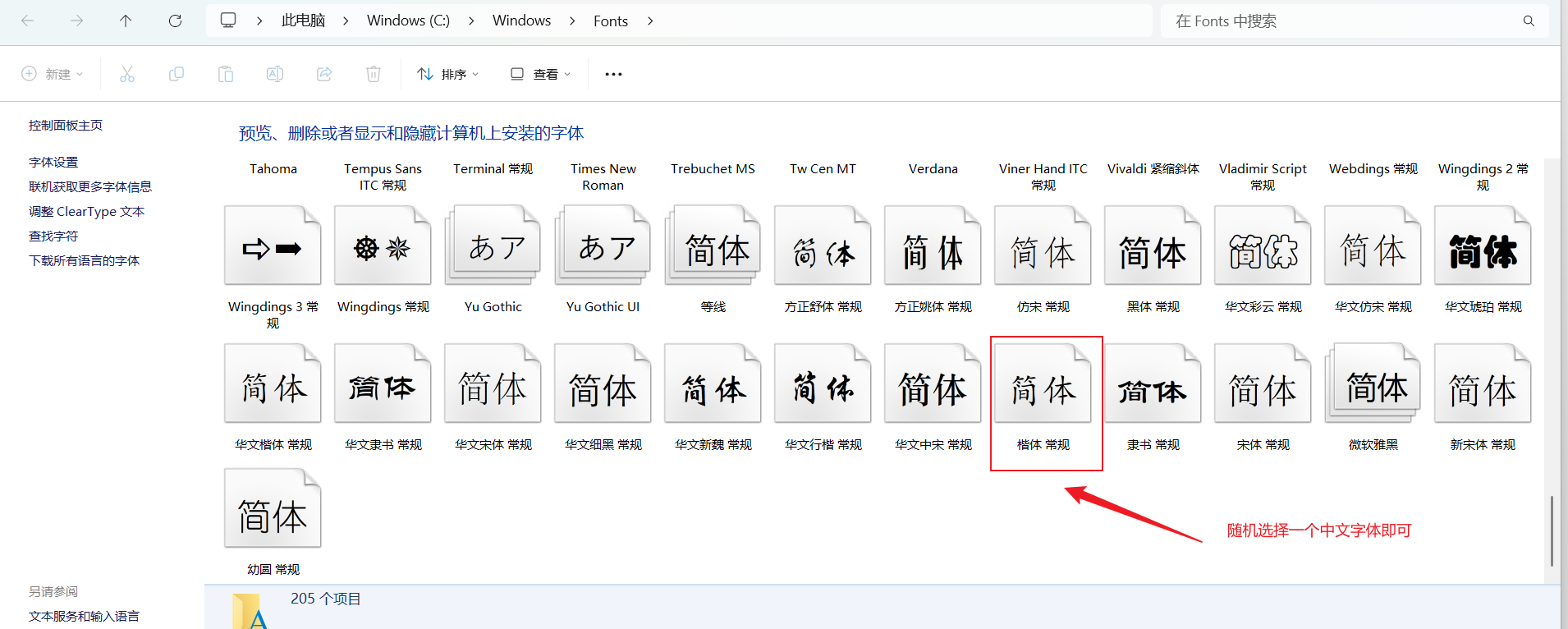
Task: Open 字体设置 in the sidebar
Action: coord(53,162)
